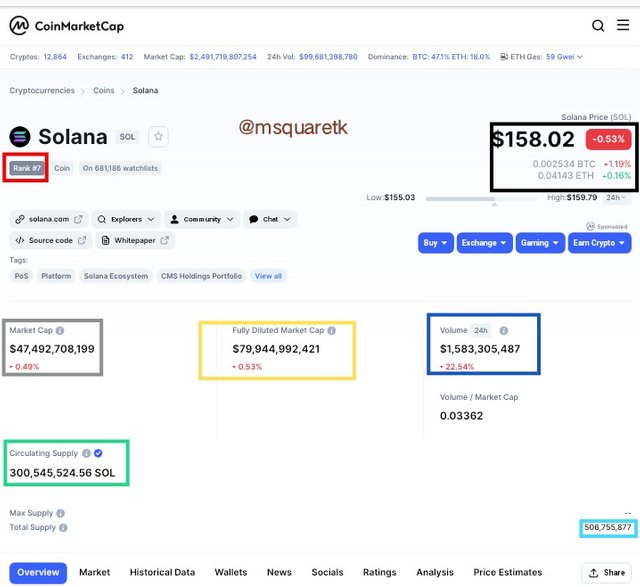
Task: Open the solana.com website link
Action: (49, 219)
